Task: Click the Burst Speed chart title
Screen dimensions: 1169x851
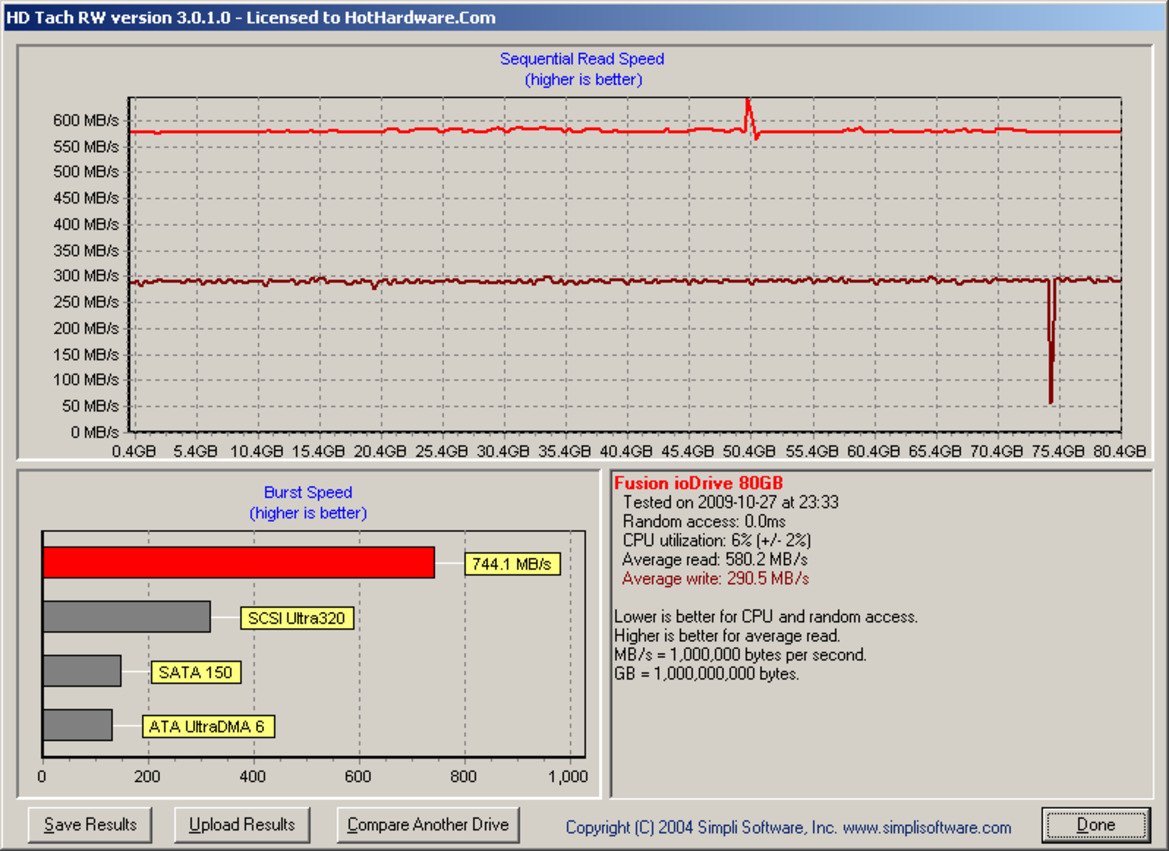Action: click(x=307, y=492)
